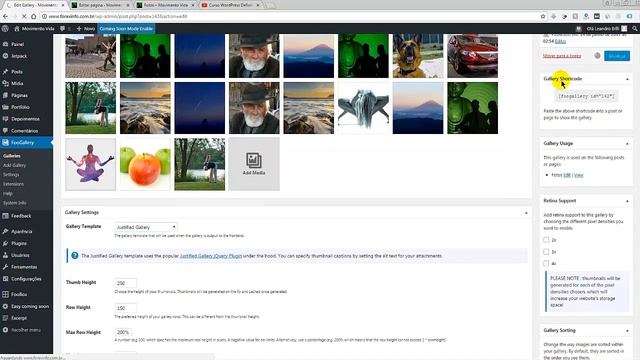640x360 pixels.
Task: Click the + Novo admin bar item
Action: 86,29
